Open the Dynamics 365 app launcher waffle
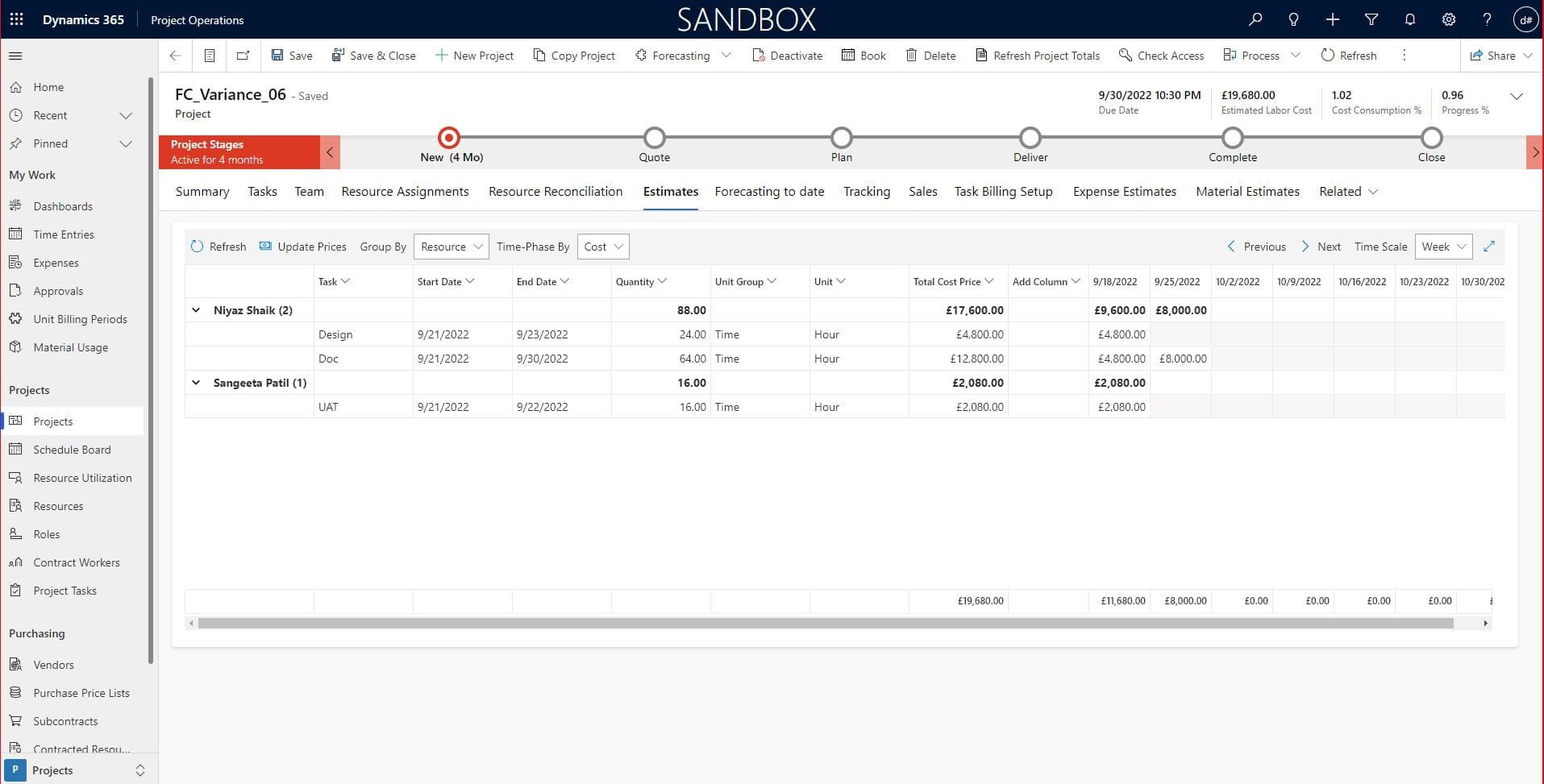 click(16, 19)
